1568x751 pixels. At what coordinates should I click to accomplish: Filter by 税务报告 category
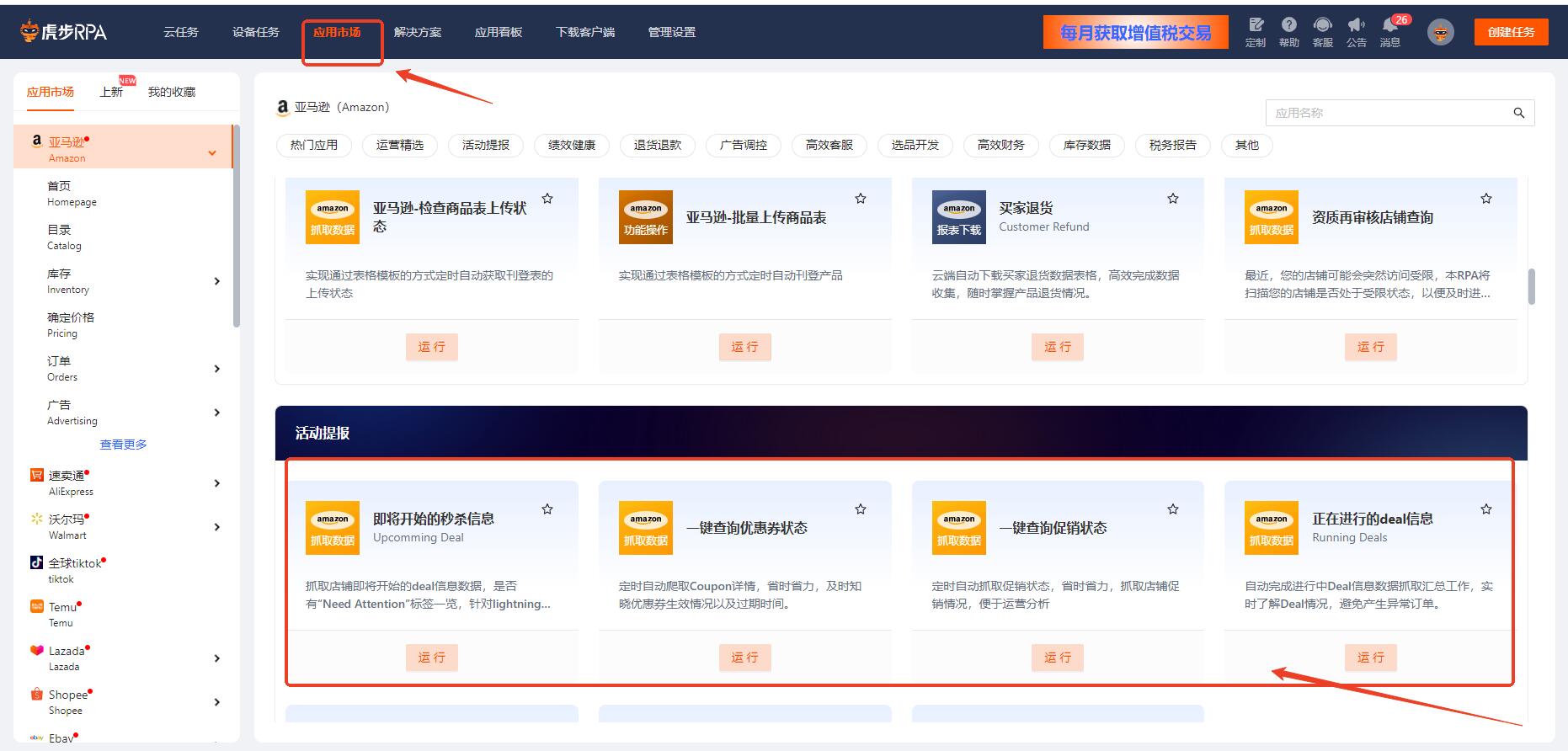(1173, 145)
